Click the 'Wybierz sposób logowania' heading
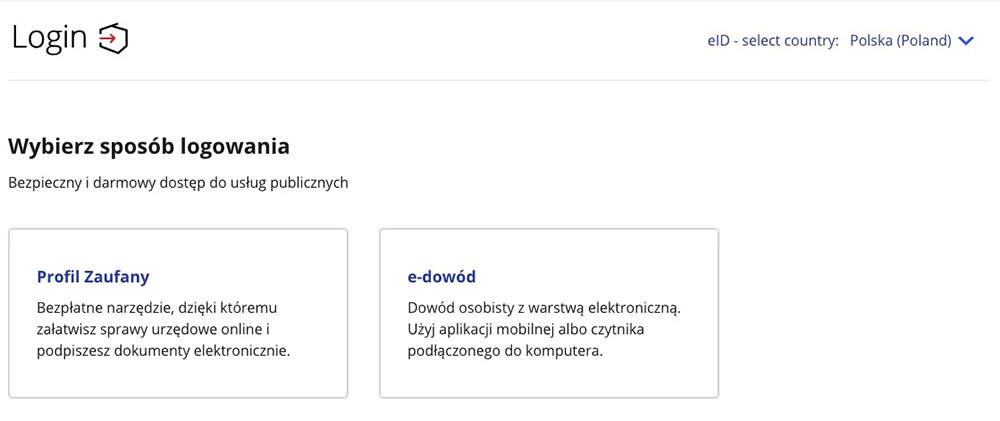 coord(149,146)
